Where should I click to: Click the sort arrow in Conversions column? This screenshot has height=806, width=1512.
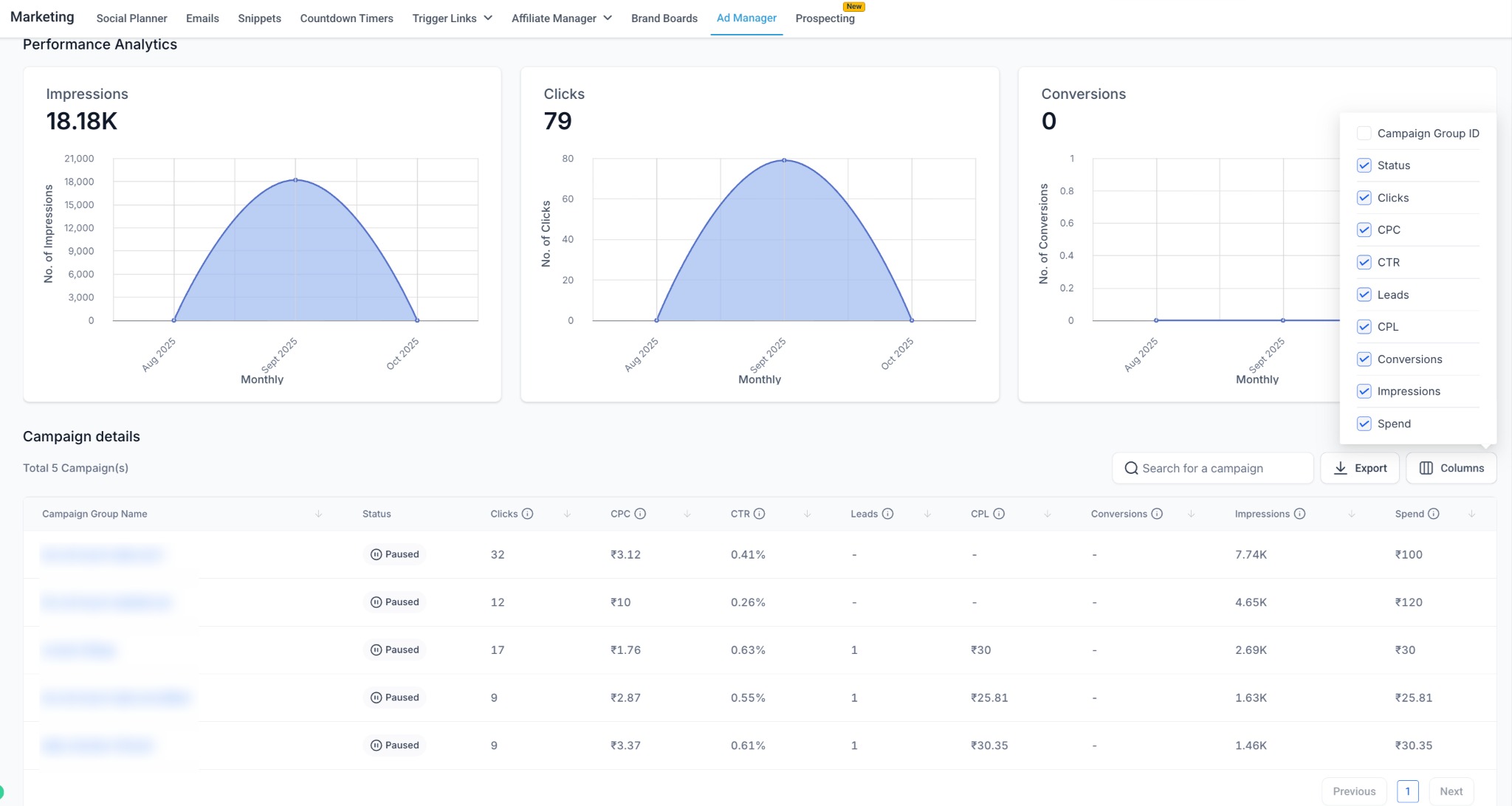[1191, 514]
